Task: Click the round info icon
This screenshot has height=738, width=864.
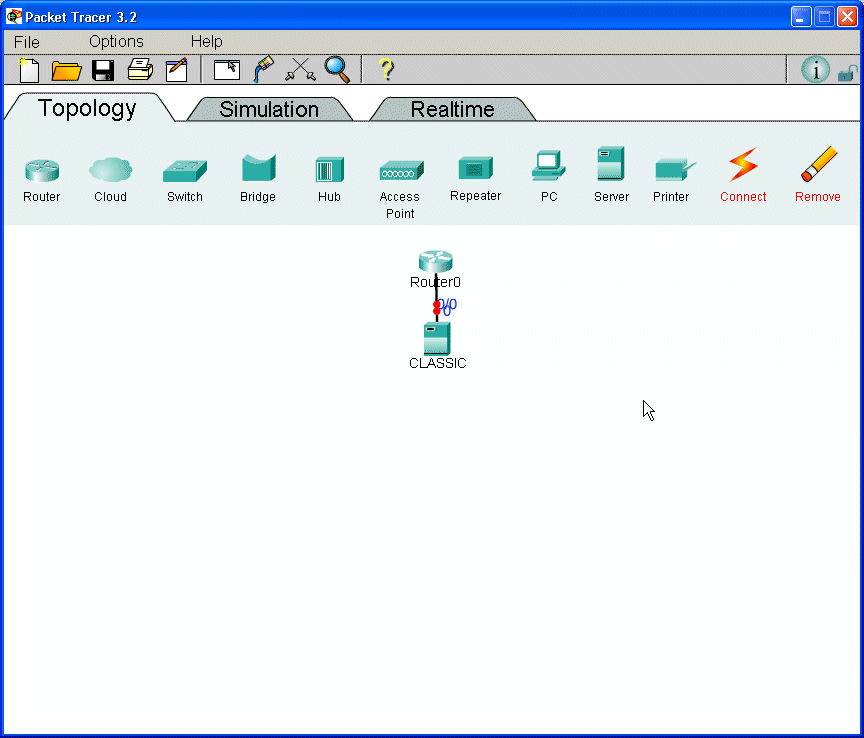Action: point(815,70)
